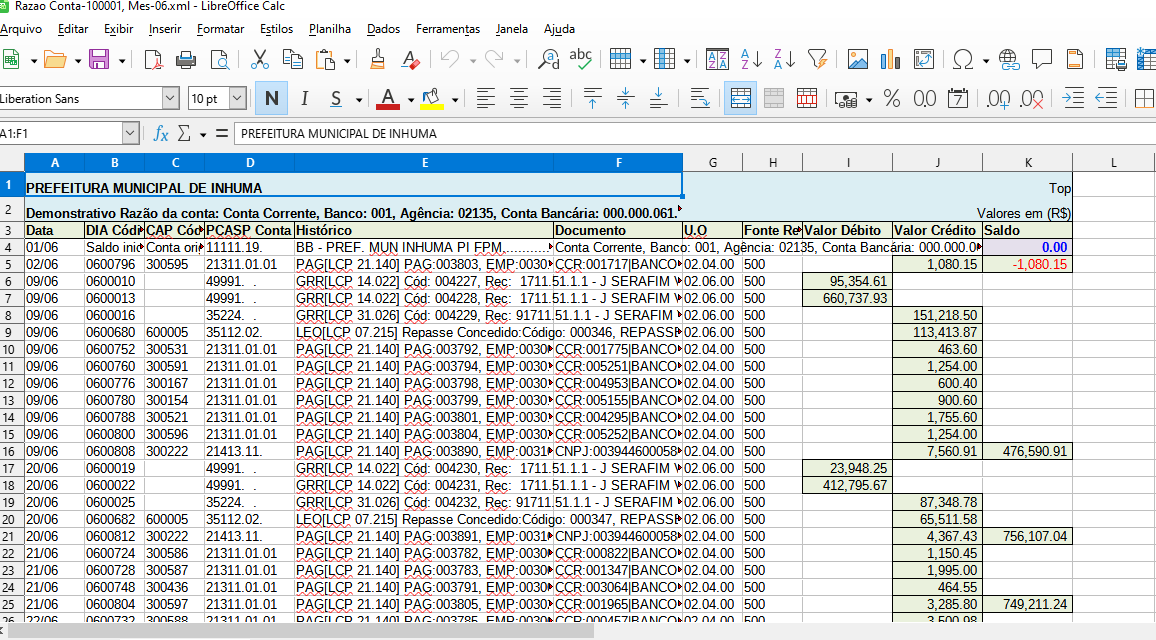
Task: Click the Sort Ascending icon
Action: tap(750, 60)
